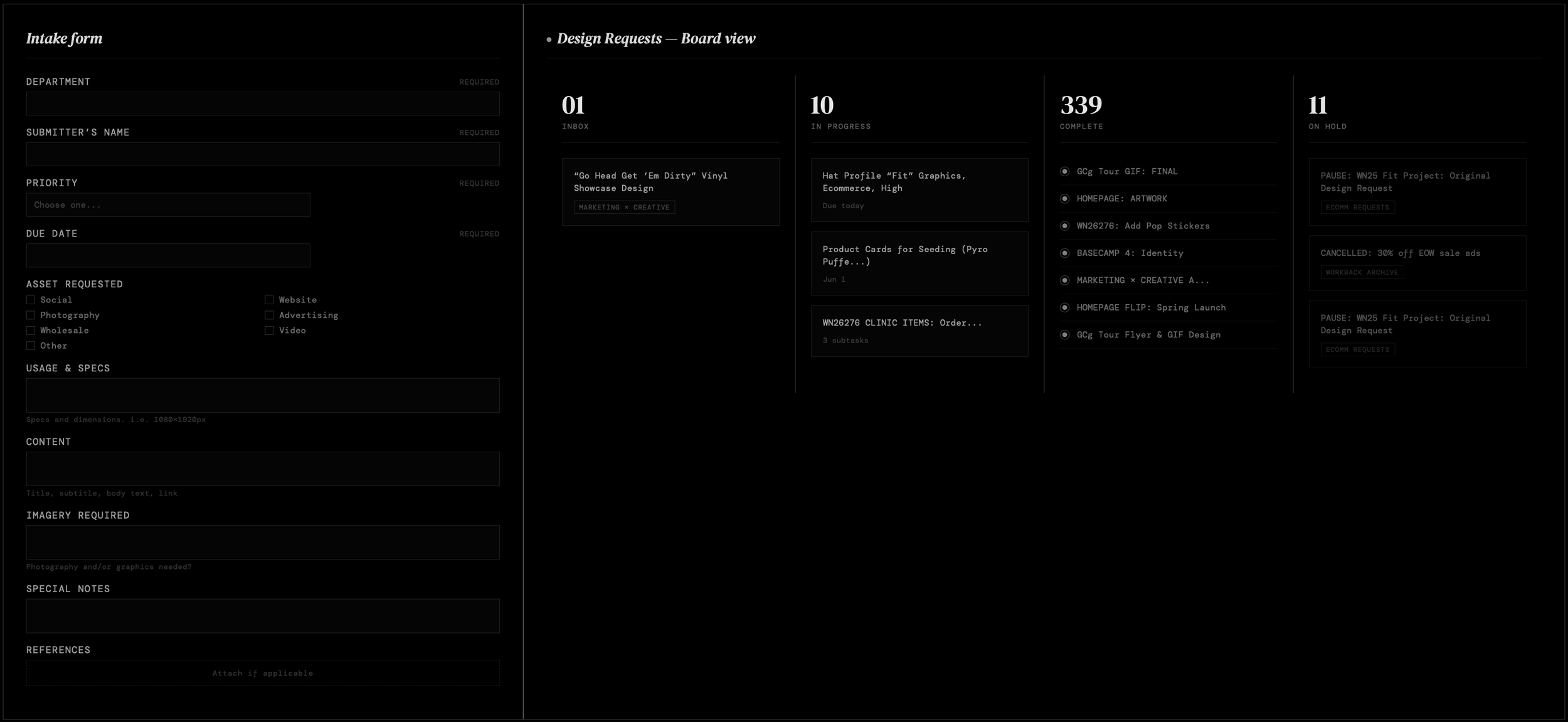Viewport: 1568px width, 722px height.
Task: Click circle icon beside HOMEPAGE FLIP: Spring Launch
Action: coord(1064,307)
